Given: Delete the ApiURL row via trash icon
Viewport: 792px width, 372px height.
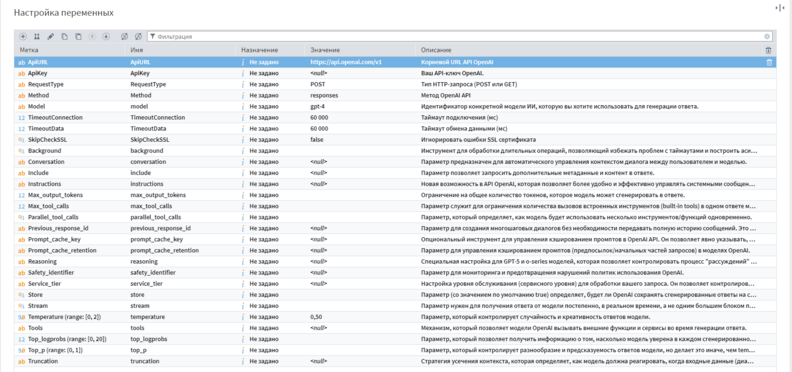Looking at the screenshot, I should coord(769,62).
